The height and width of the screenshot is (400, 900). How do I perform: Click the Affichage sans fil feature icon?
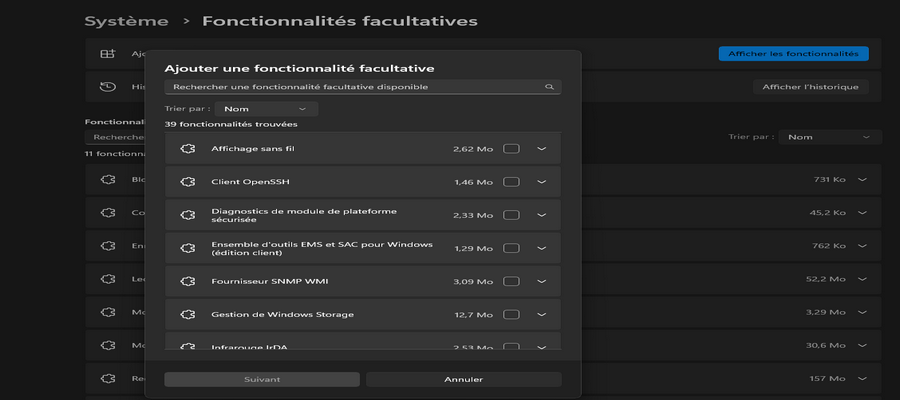point(186,149)
